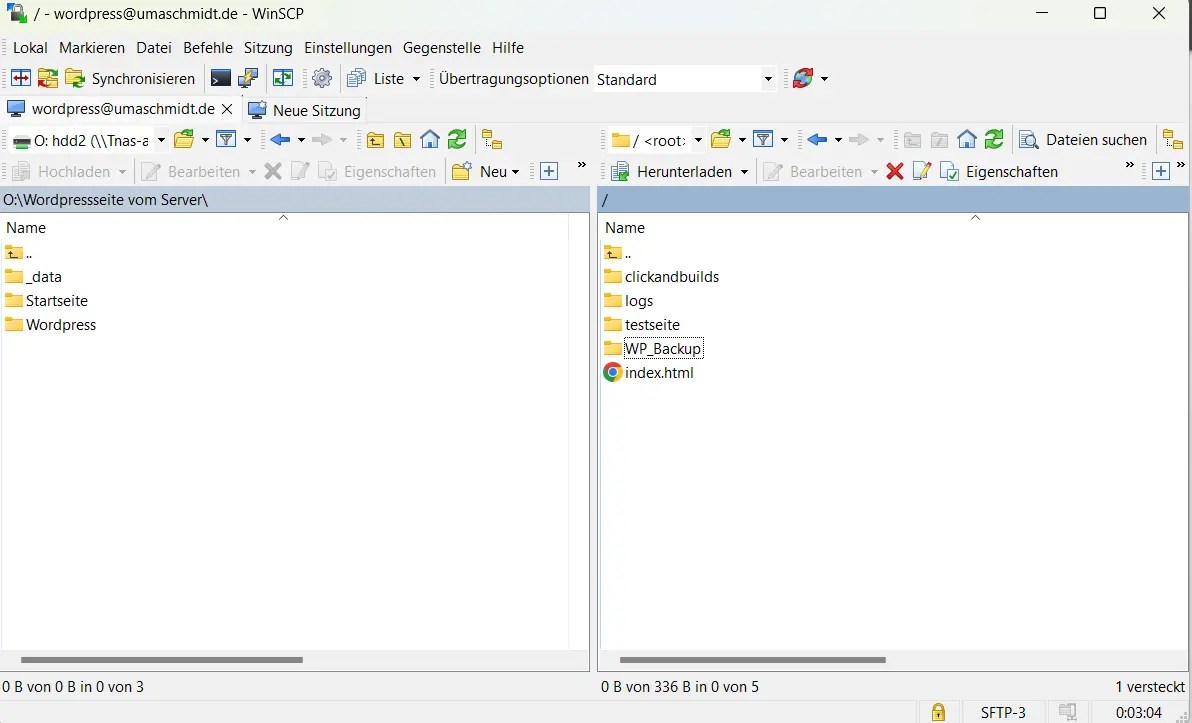The width and height of the screenshot is (1192, 723).
Task: Click local panel home directory icon
Action: [x=430, y=140]
